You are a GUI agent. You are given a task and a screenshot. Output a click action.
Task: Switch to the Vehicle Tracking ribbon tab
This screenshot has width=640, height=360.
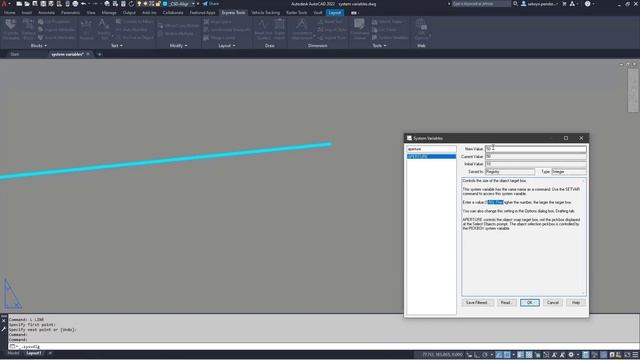click(266, 13)
